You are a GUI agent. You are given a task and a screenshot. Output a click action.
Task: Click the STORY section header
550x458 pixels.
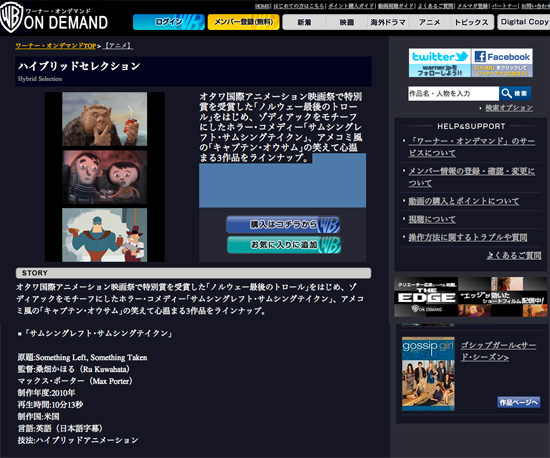click(193, 273)
